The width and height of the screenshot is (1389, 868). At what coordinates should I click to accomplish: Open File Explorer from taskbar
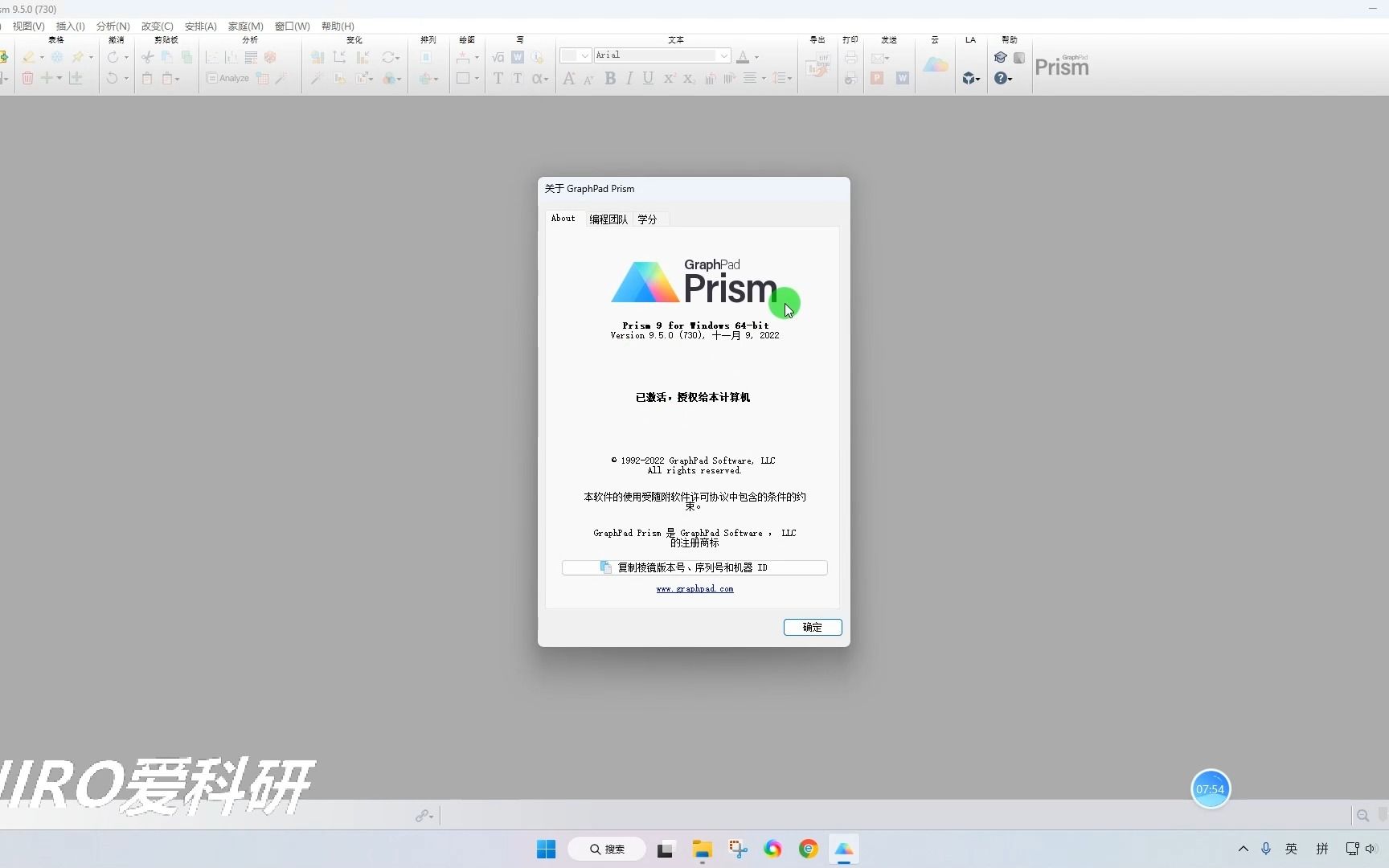[x=703, y=849]
